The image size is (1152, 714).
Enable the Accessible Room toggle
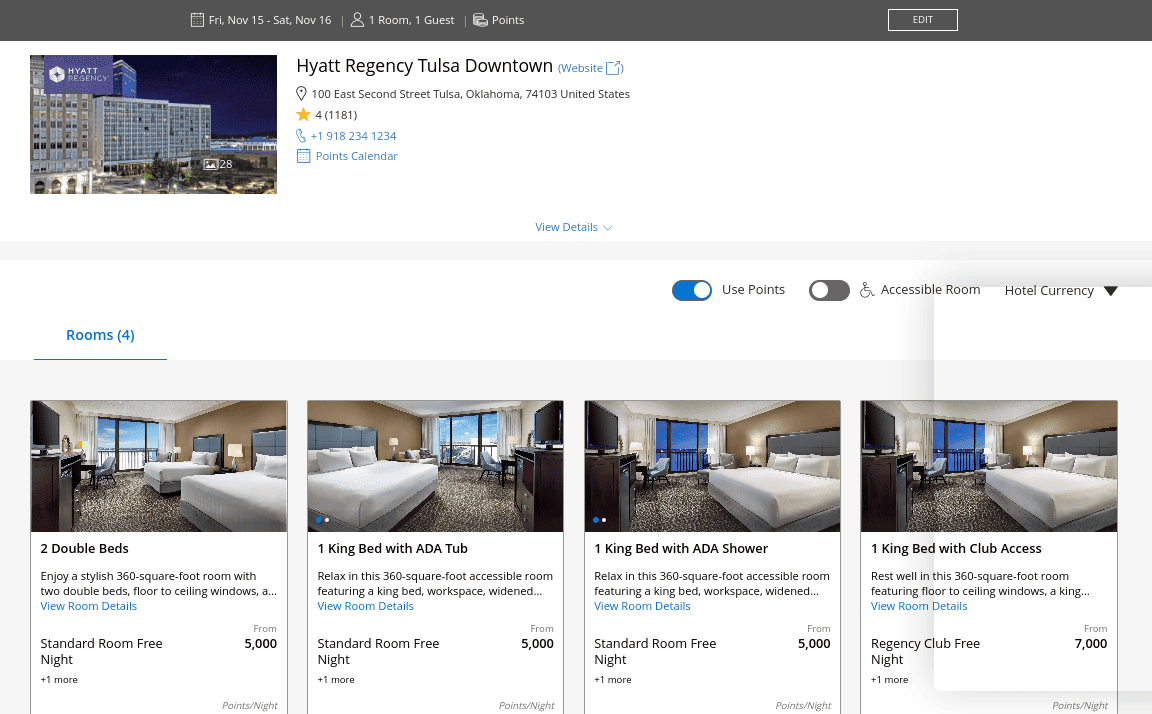[x=829, y=290]
